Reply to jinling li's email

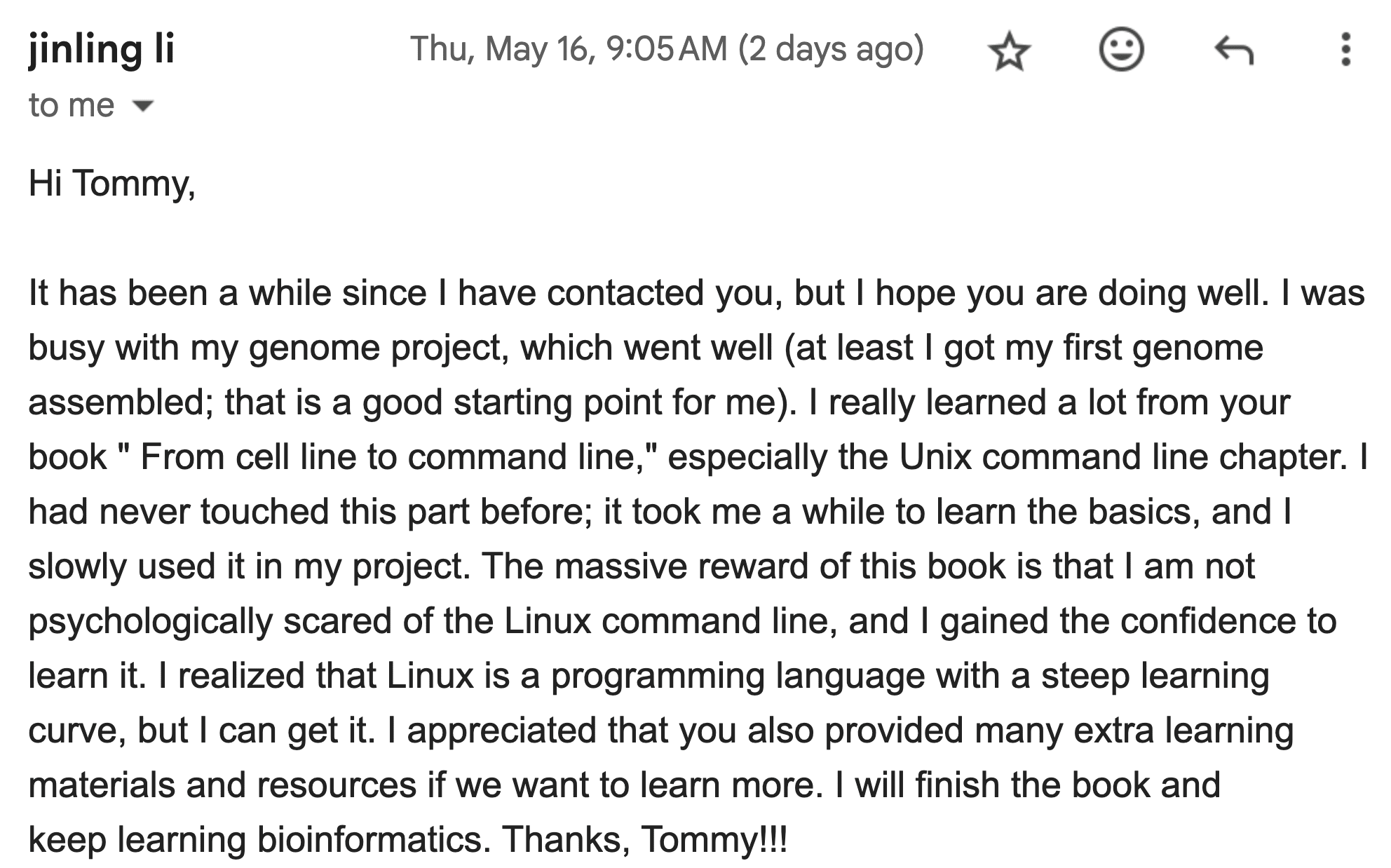coord(1233,50)
